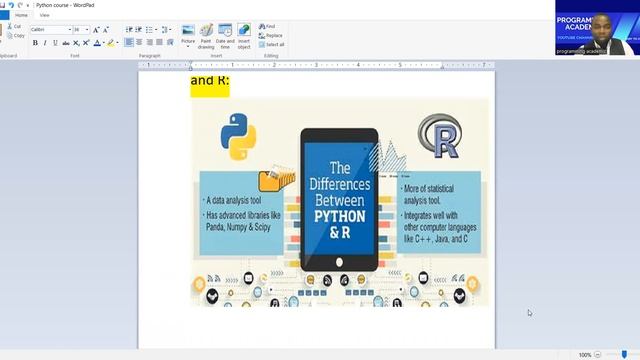The image size is (640, 360).
Task: Click Select all in the Editing group
Action: click(271, 44)
